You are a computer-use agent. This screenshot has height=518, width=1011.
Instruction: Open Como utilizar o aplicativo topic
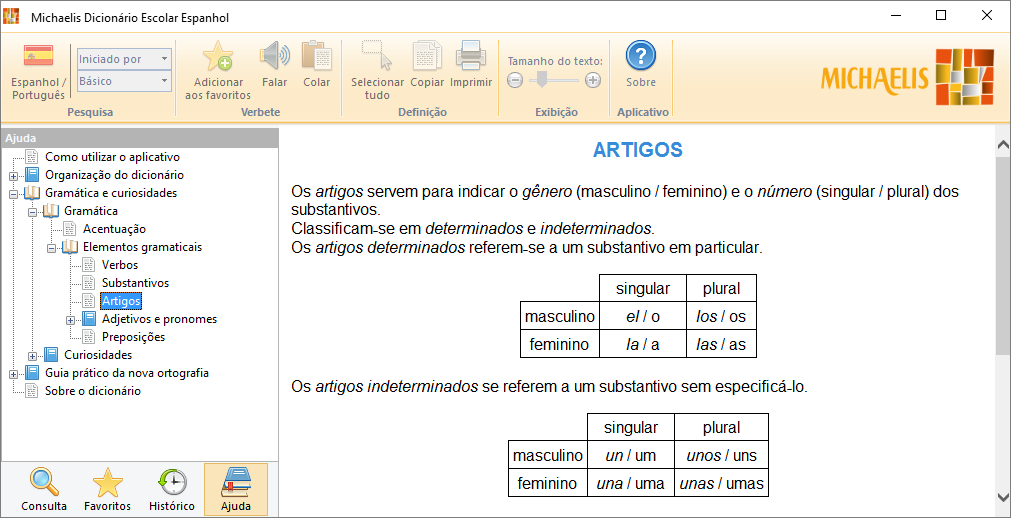tap(112, 157)
